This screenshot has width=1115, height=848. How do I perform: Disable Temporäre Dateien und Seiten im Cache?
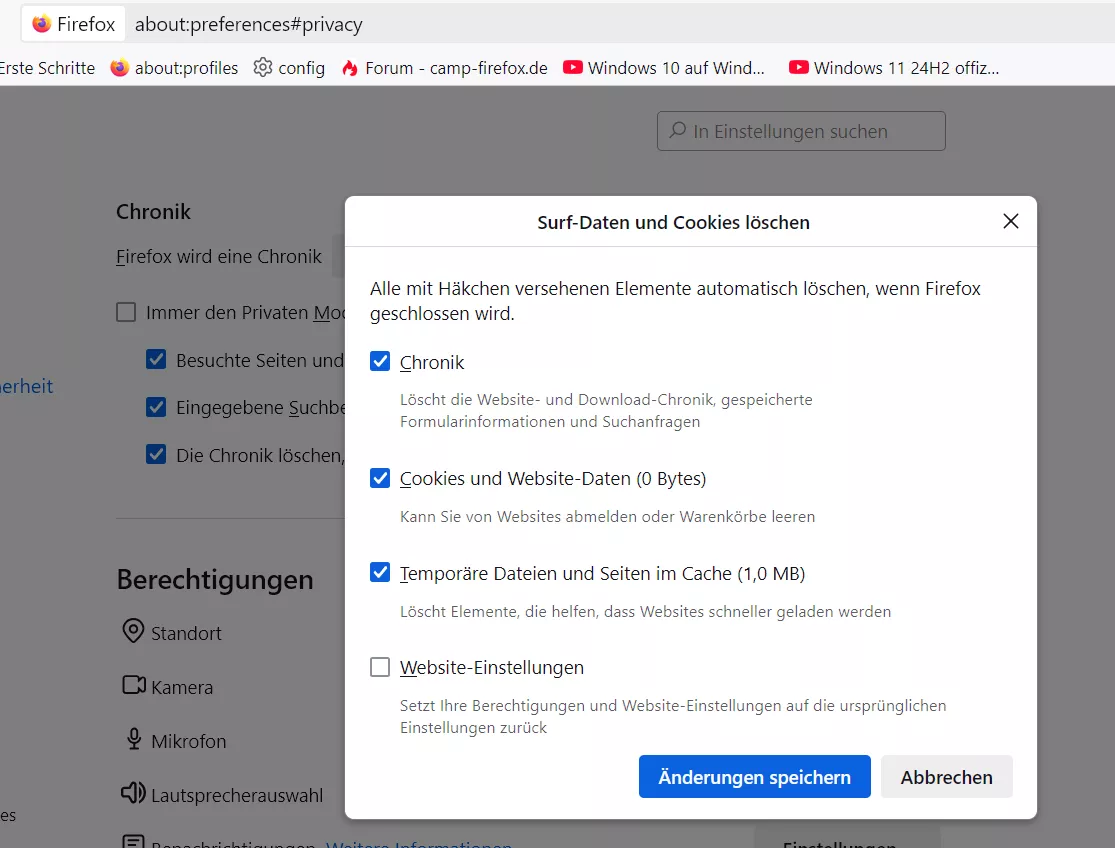click(380, 573)
